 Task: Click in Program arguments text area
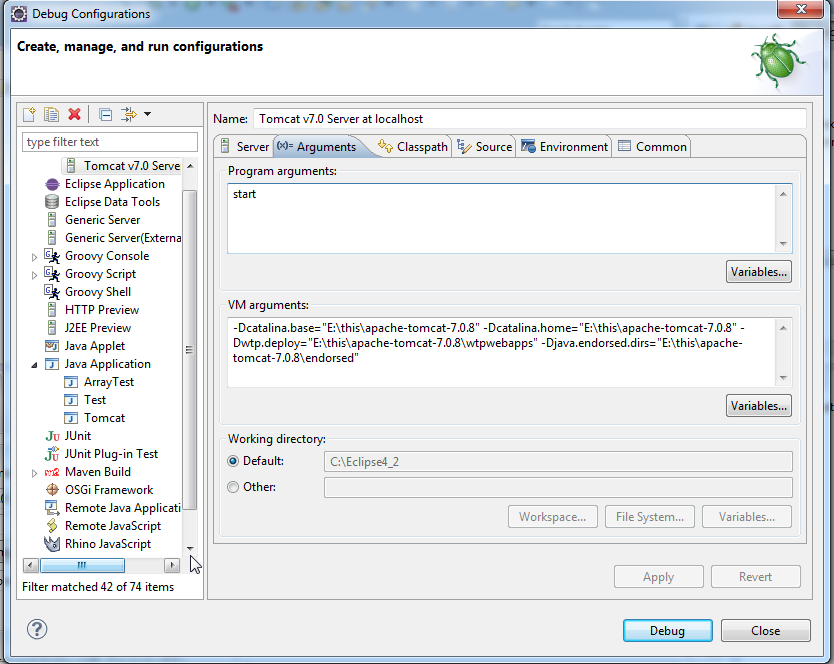(501, 219)
